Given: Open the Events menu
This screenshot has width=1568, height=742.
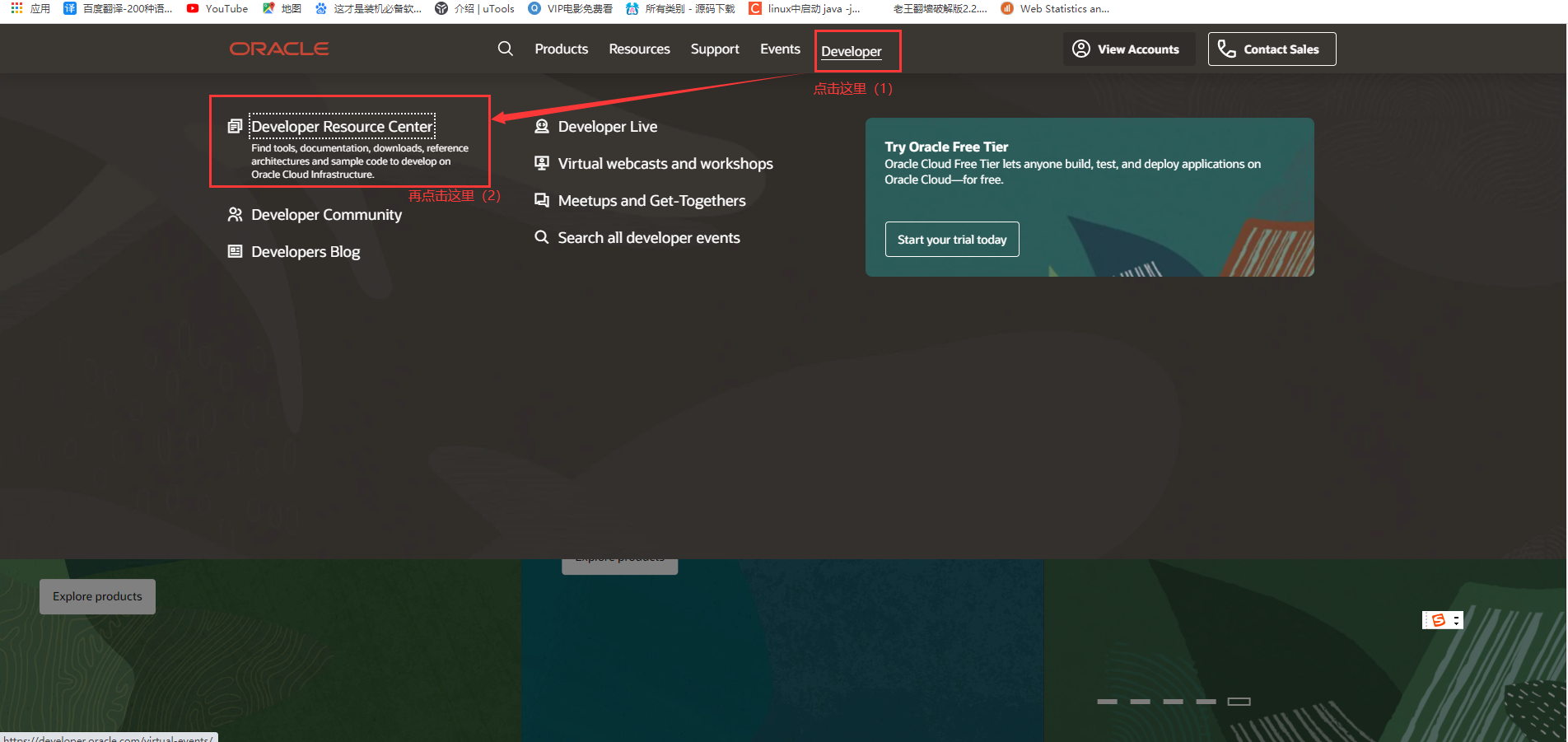Looking at the screenshot, I should click(780, 49).
